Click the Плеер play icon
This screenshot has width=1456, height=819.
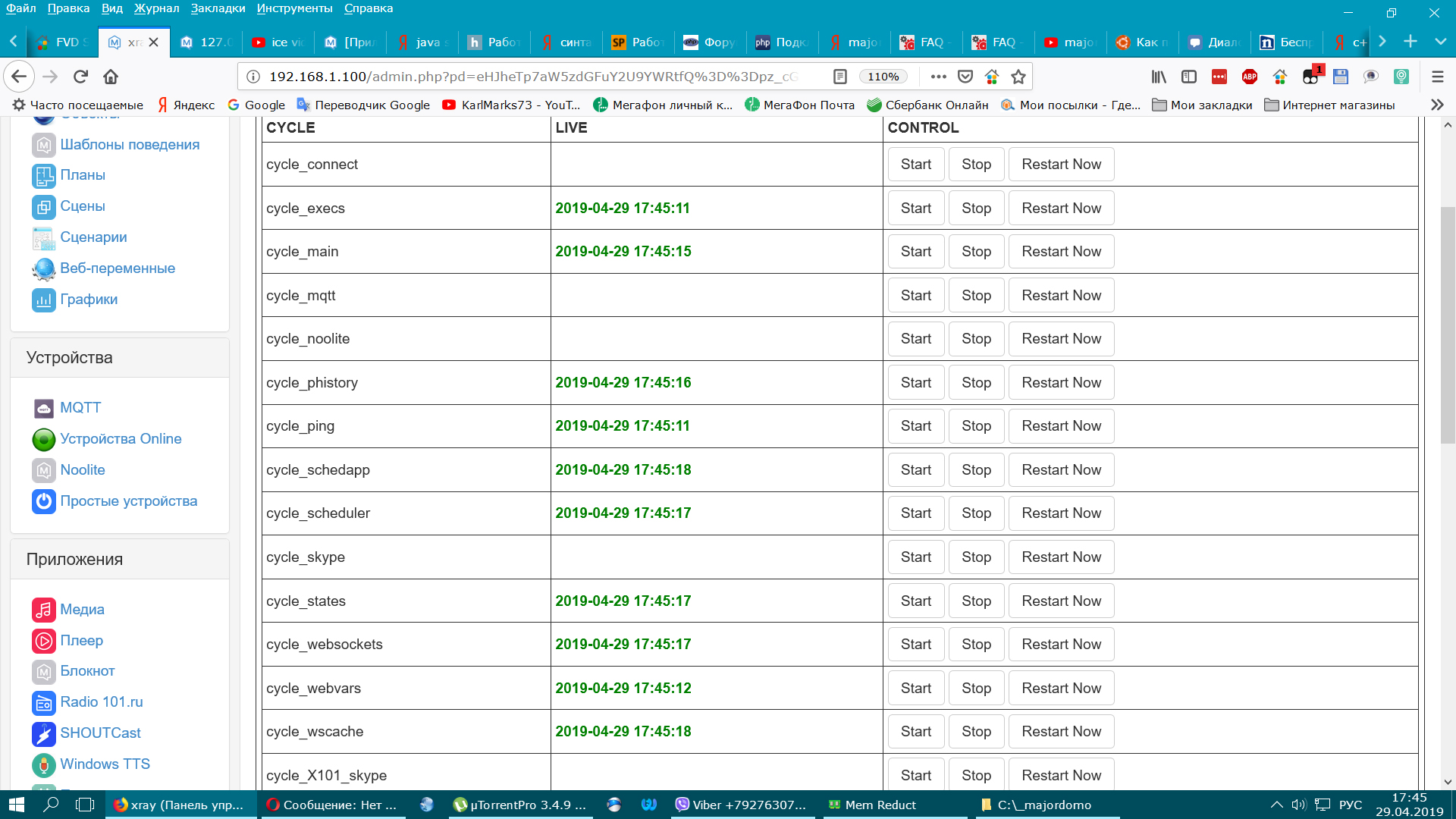coord(44,641)
